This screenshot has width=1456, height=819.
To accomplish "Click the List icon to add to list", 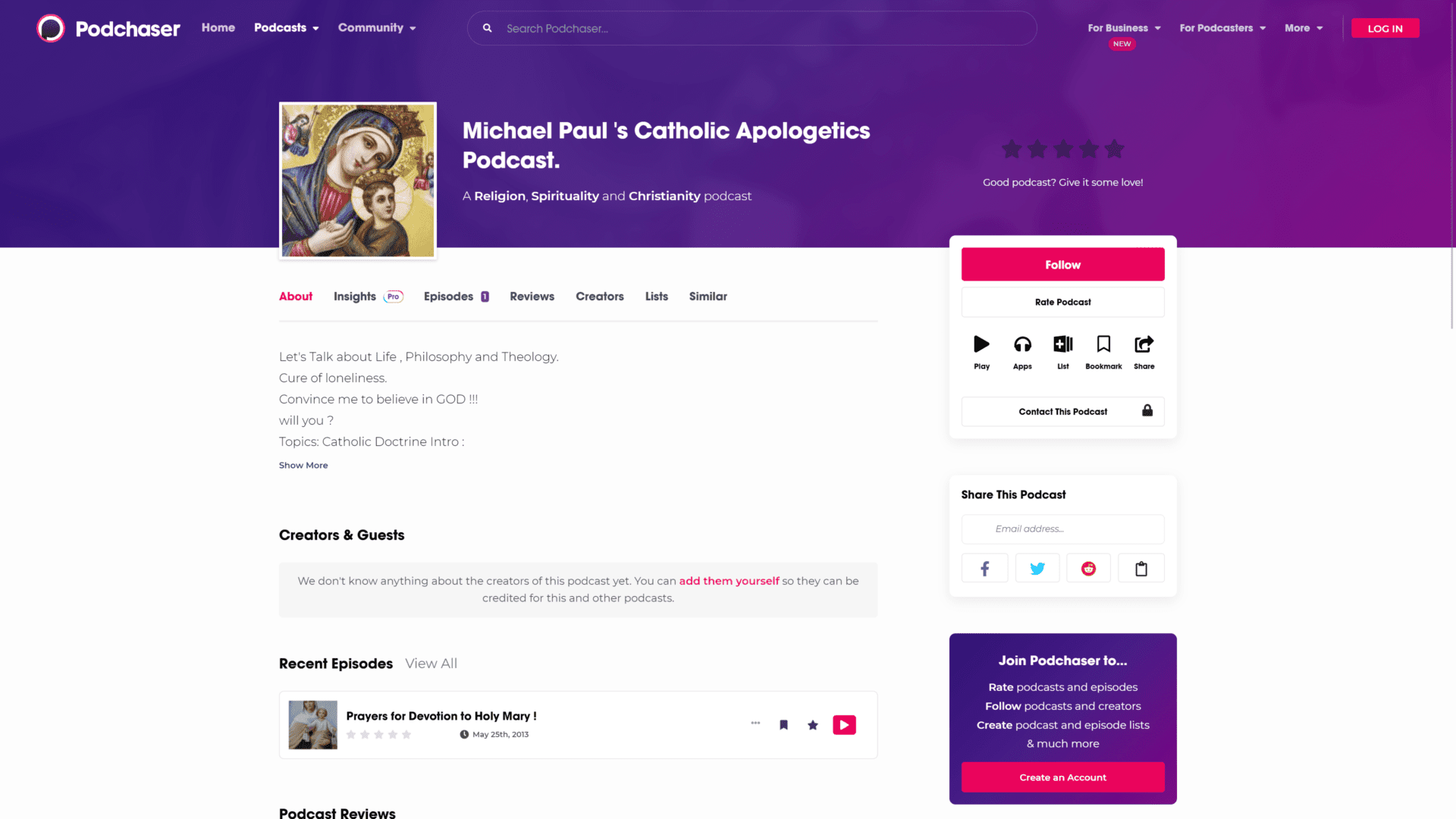I will click(x=1063, y=344).
